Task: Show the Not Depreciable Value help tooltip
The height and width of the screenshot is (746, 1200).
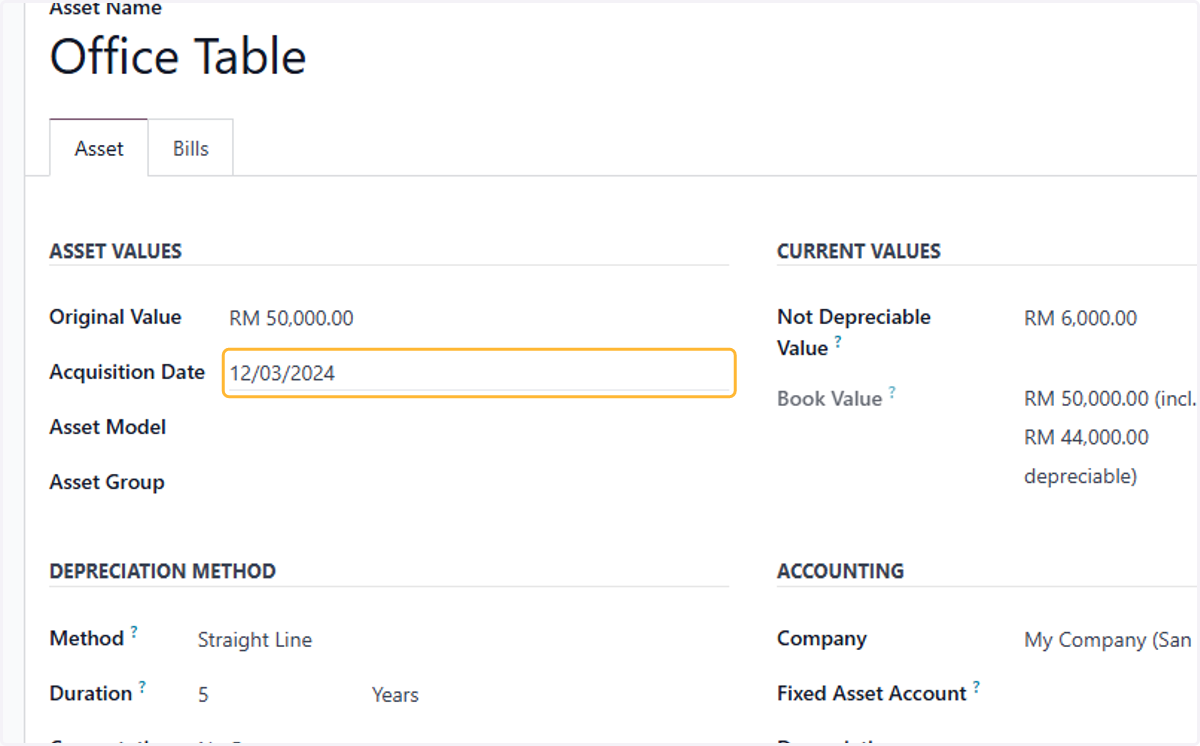Action: (x=838, y=341)
